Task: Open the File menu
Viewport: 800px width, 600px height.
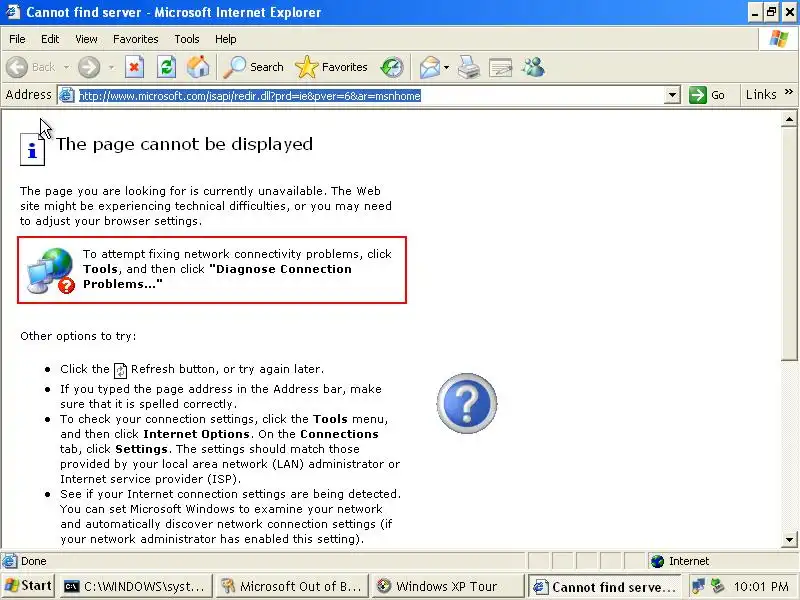Action: pos(17,39)
